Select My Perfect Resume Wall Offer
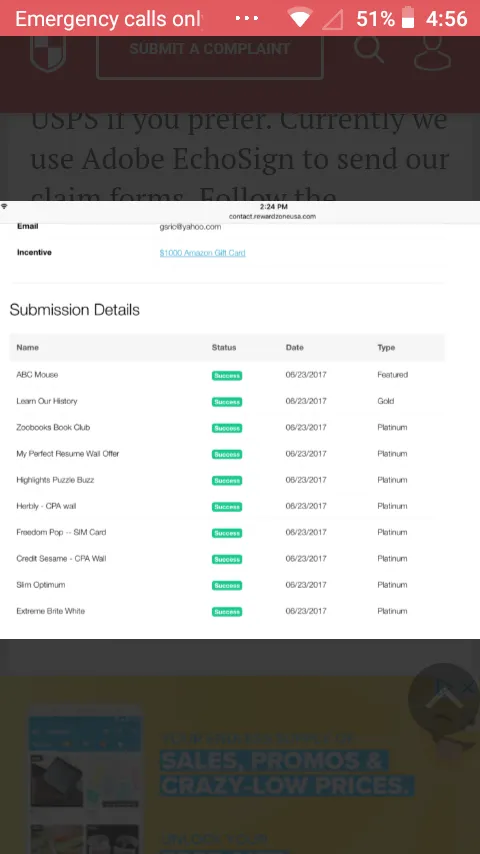Screen dimensions: 480x854 click(x=68, y=453)
